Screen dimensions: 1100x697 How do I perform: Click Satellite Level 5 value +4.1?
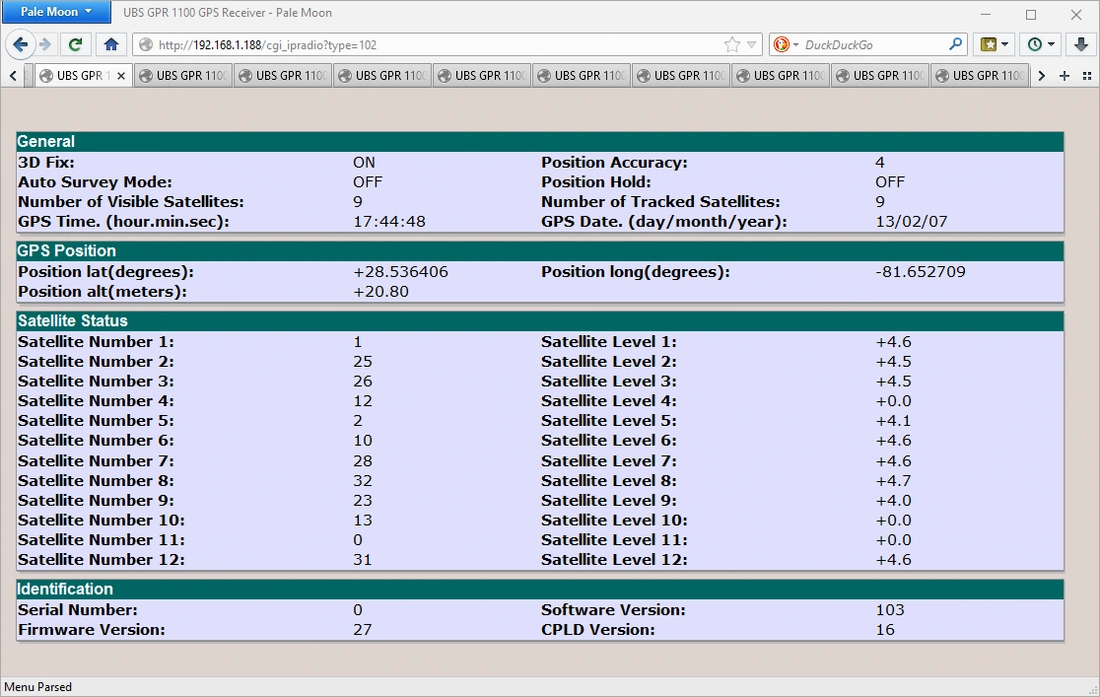click(x=894, y=421)
